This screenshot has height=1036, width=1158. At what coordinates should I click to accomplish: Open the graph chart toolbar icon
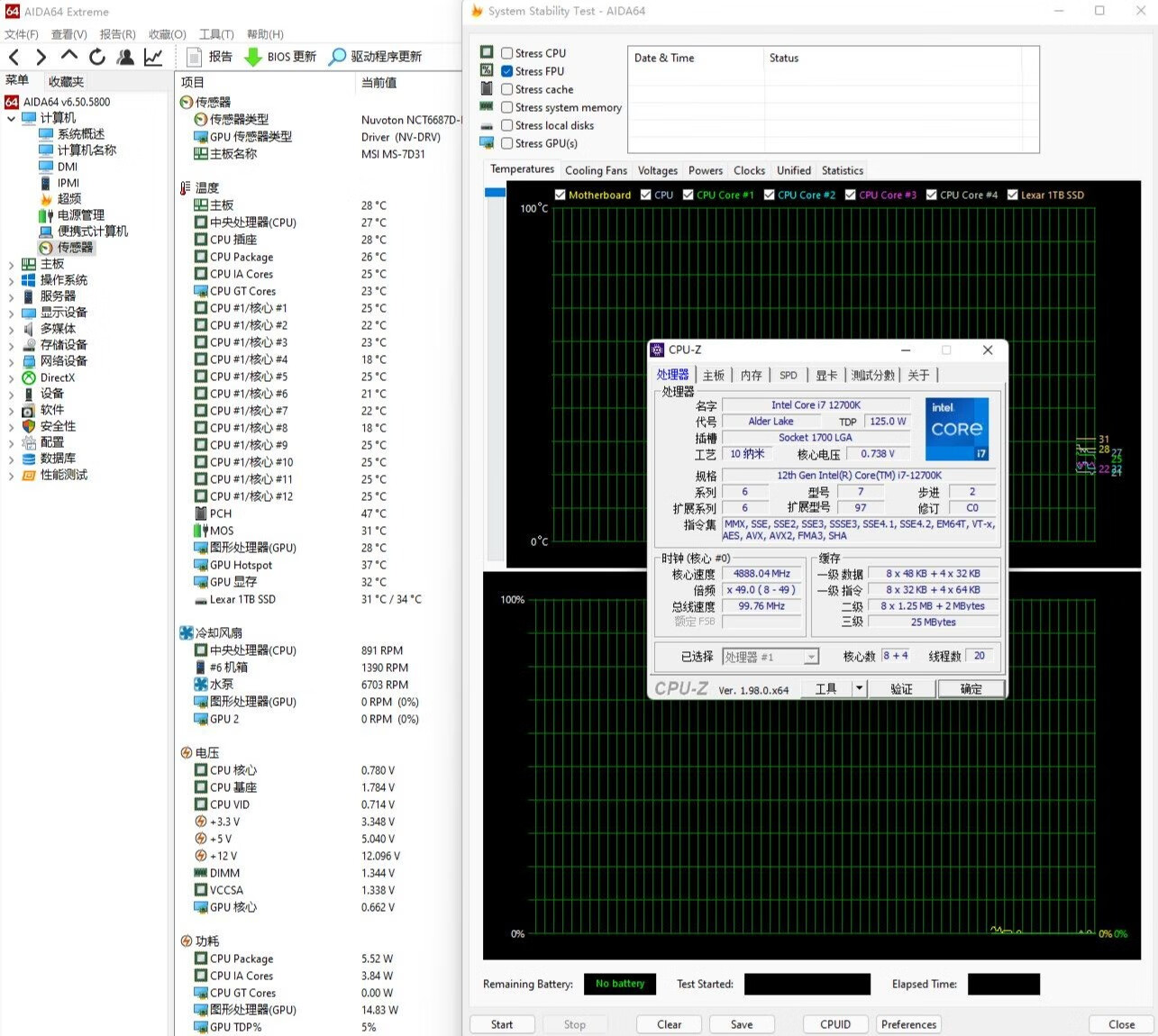pyautogui.click(x=153, y=57)
